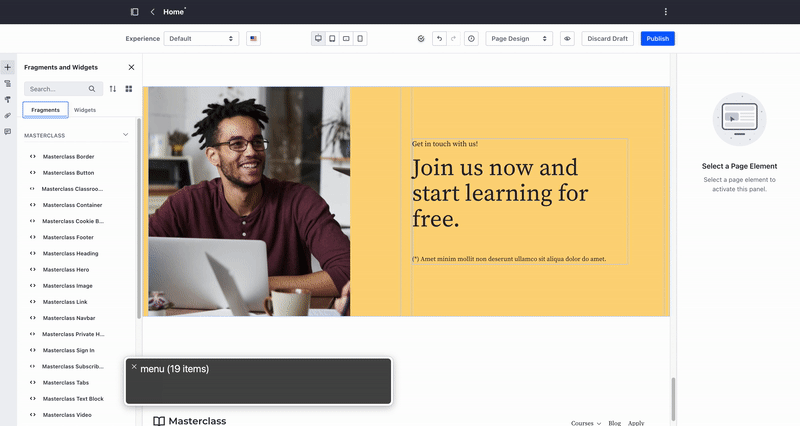Open the Page Content link icon
This screenshot has height=426, width=800.
tap(8, 116)
